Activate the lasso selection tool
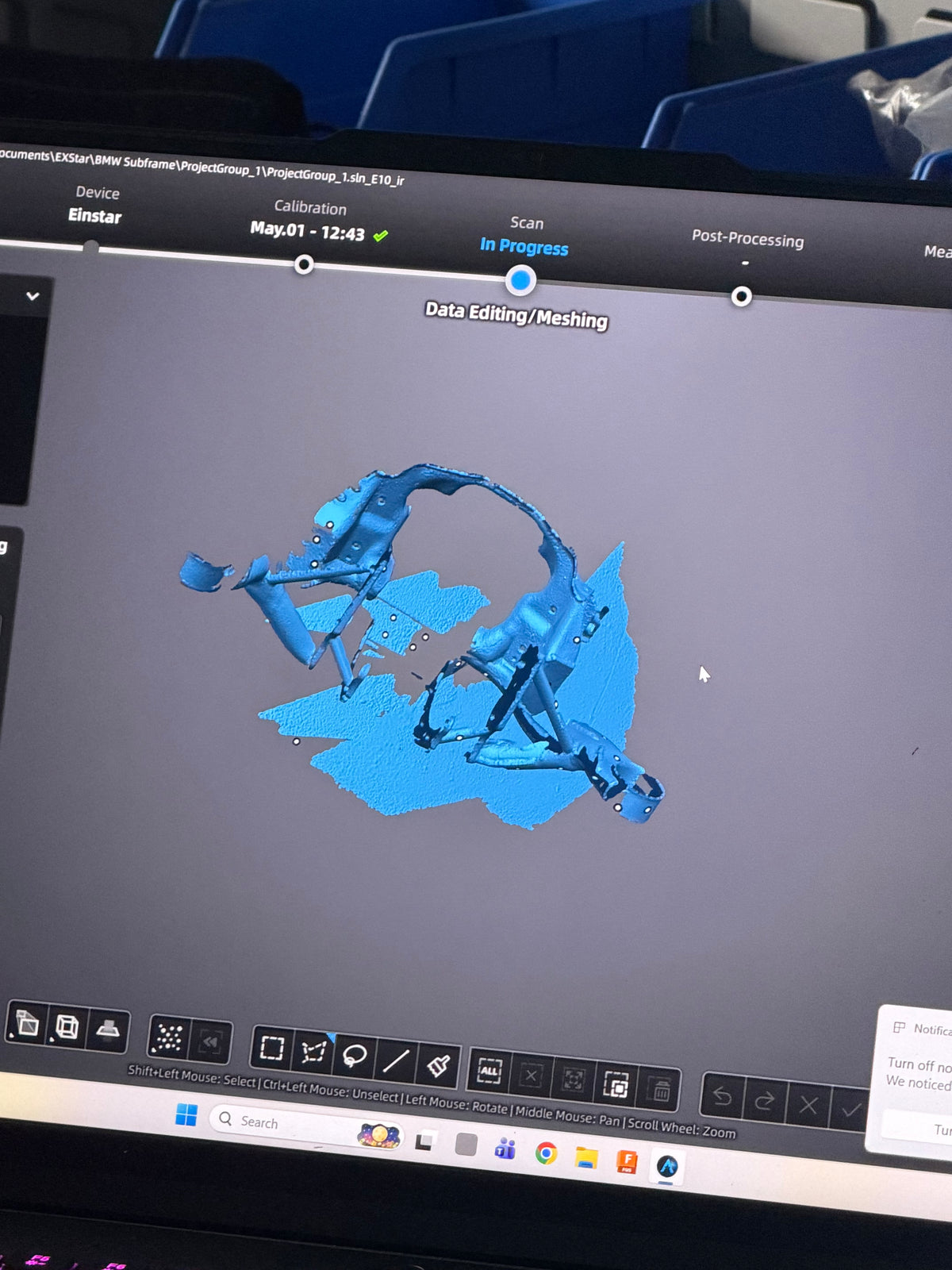The width and height of the screenshot is (952, 1270). (x=354, y=1056)
